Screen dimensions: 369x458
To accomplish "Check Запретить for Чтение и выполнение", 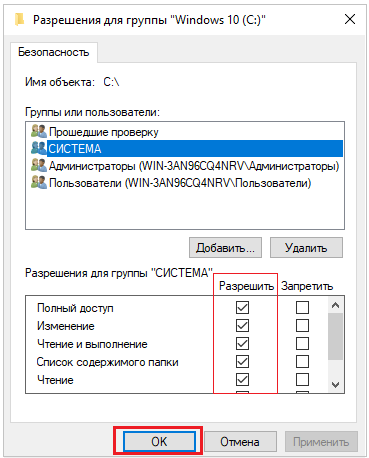I will [x=302, y=343].
